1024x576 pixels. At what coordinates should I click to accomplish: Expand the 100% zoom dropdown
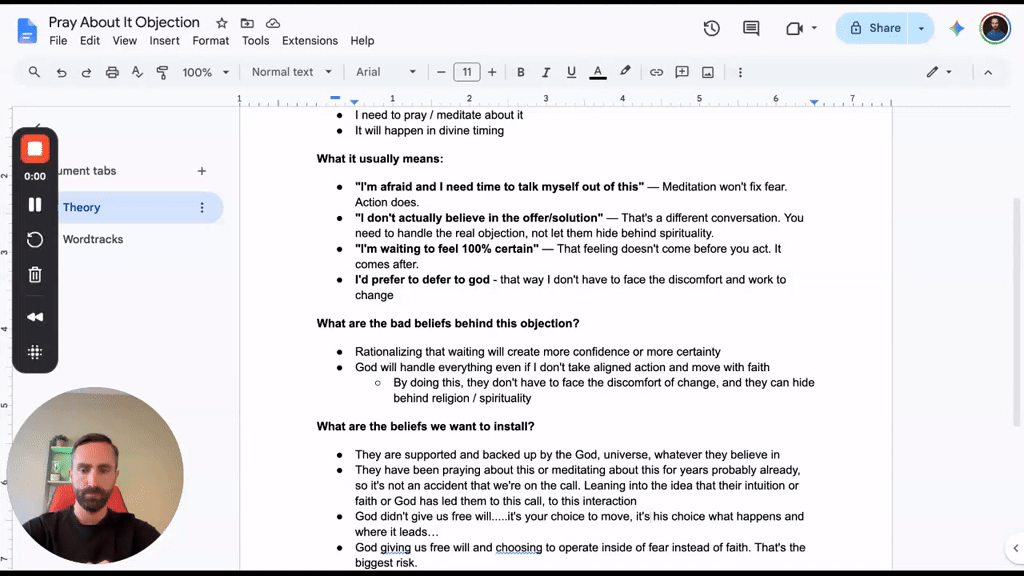coord(205,72)
